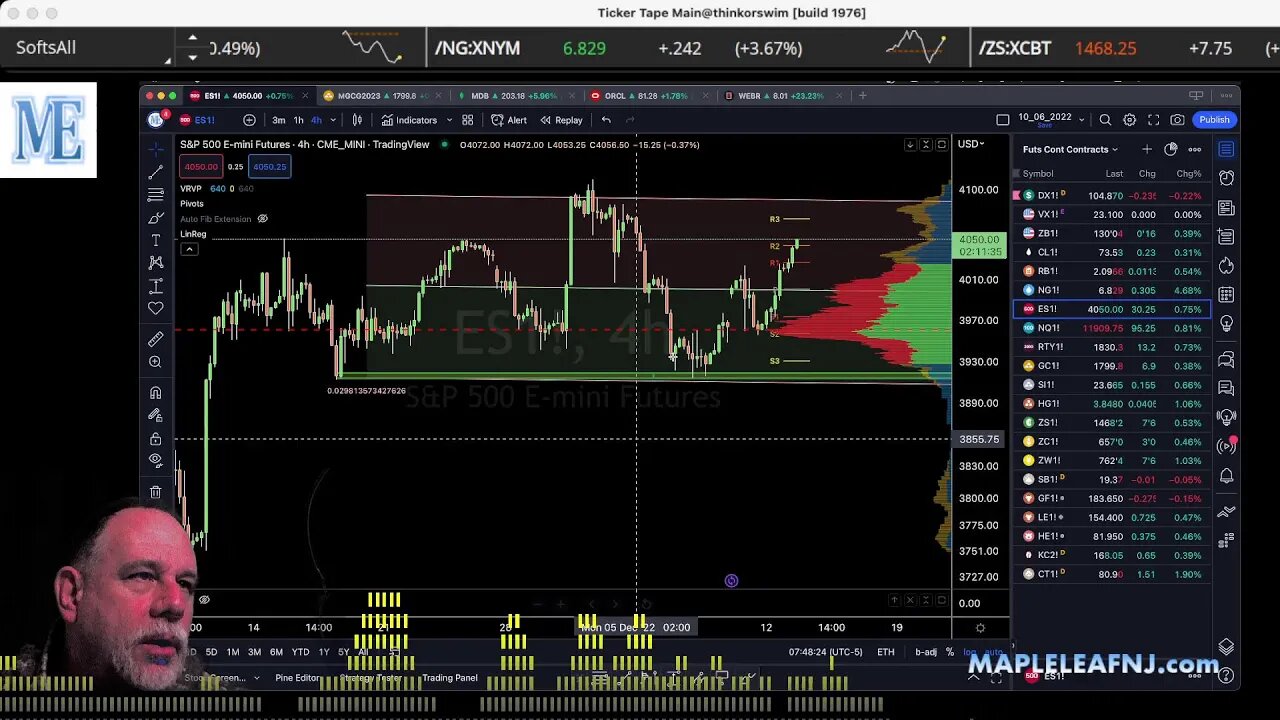Select the 4h timeframe
The height and width of the screenshot is (720, 1280).
(x=316, y=120)
